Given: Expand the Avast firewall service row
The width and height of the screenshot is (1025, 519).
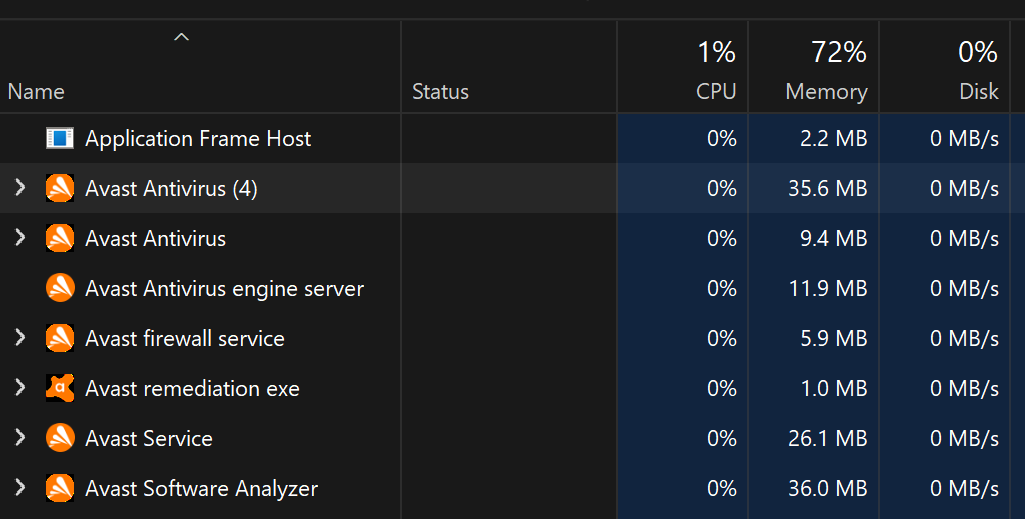Looking at the screenshot, I should point(20,338).
